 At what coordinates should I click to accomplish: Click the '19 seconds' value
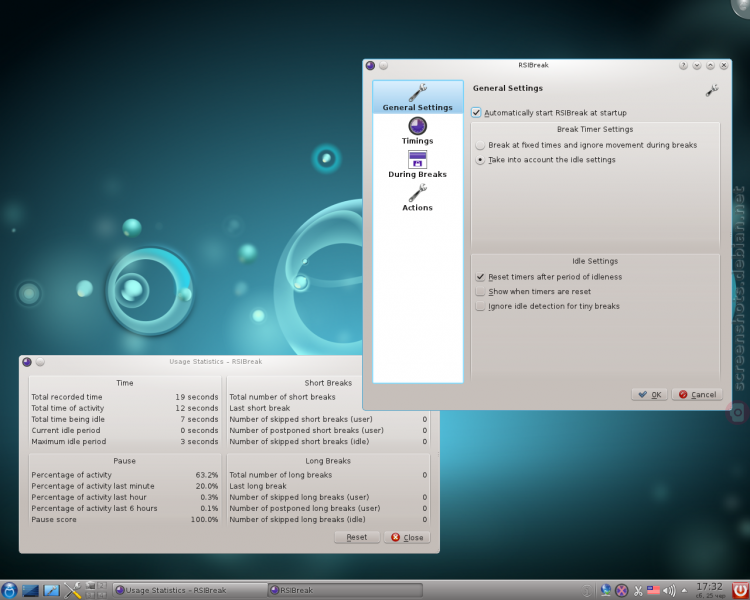click(x=197, y=397)
